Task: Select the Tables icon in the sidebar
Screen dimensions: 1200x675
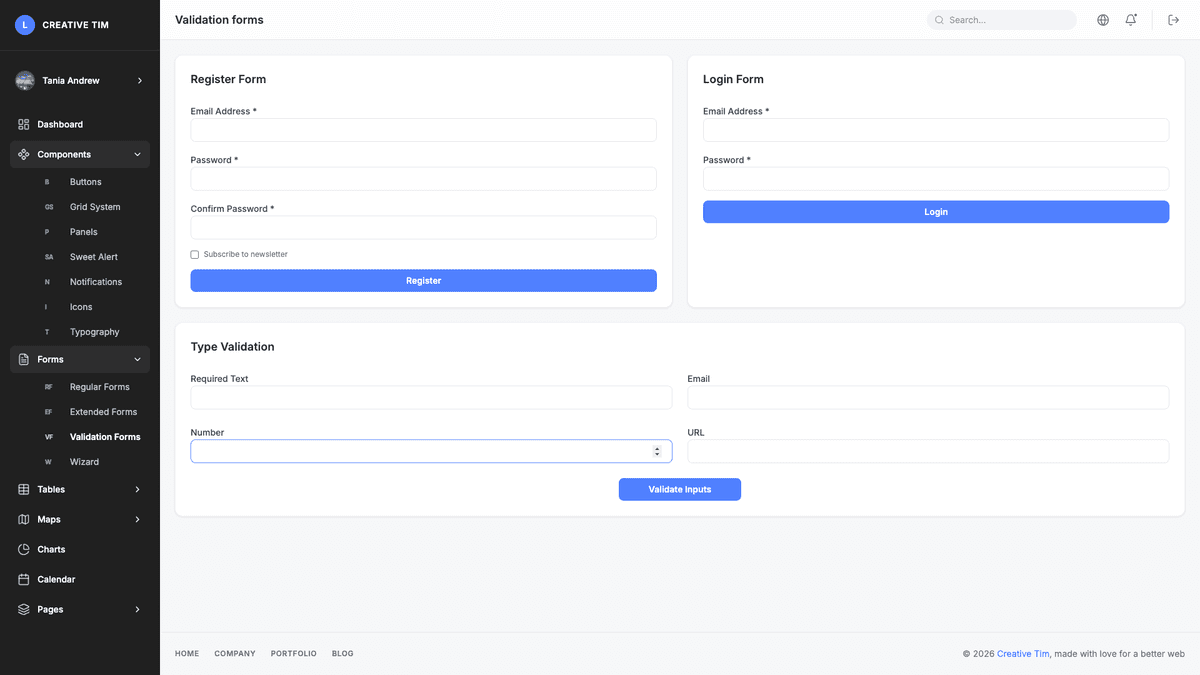Action: [22, 489]
